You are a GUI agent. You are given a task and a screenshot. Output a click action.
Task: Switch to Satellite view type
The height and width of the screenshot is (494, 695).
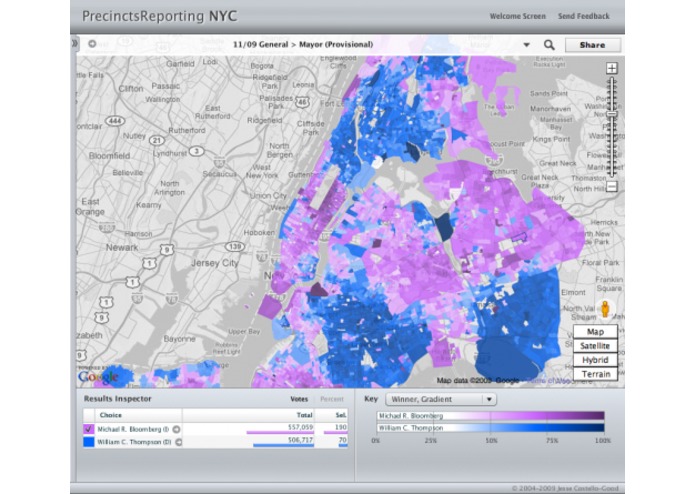pos(595,346)
